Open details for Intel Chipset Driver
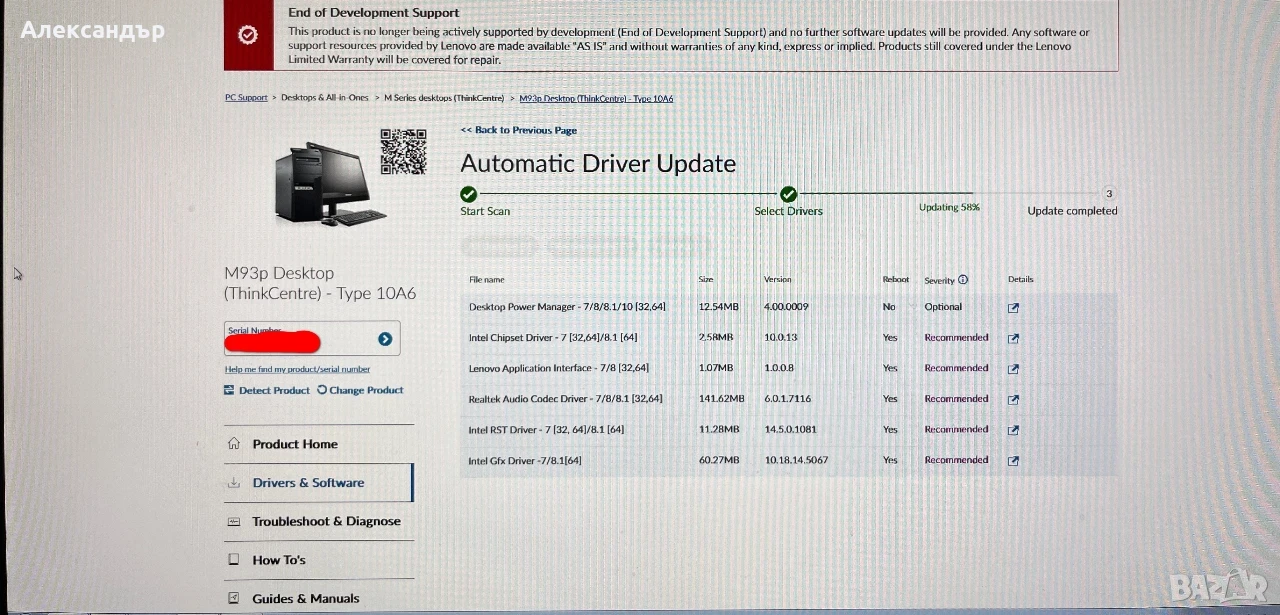 [1013, 338]
